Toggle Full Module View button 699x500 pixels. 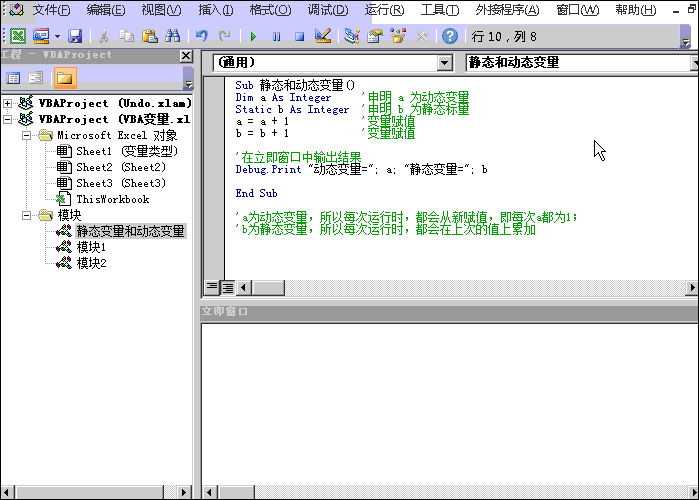pos(228,287)
